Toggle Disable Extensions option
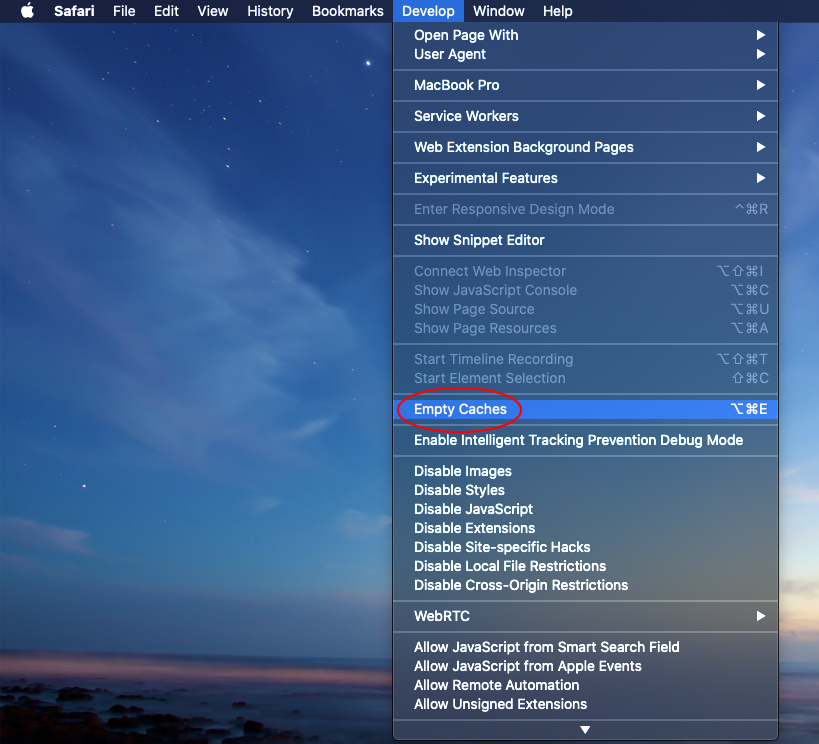 (x=586, y=528)
